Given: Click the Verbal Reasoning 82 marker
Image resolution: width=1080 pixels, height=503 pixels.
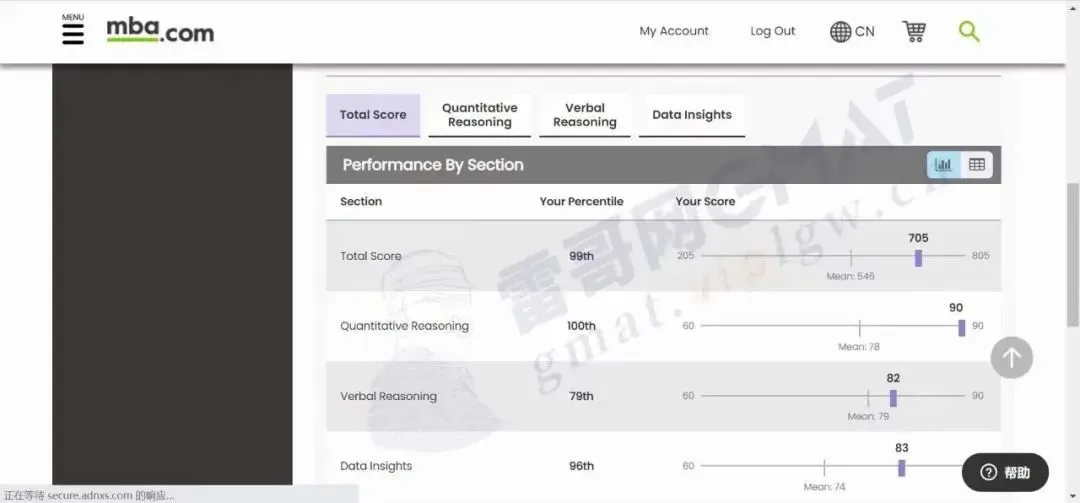Looking at the screenshot, I should (x=893, y=398).
